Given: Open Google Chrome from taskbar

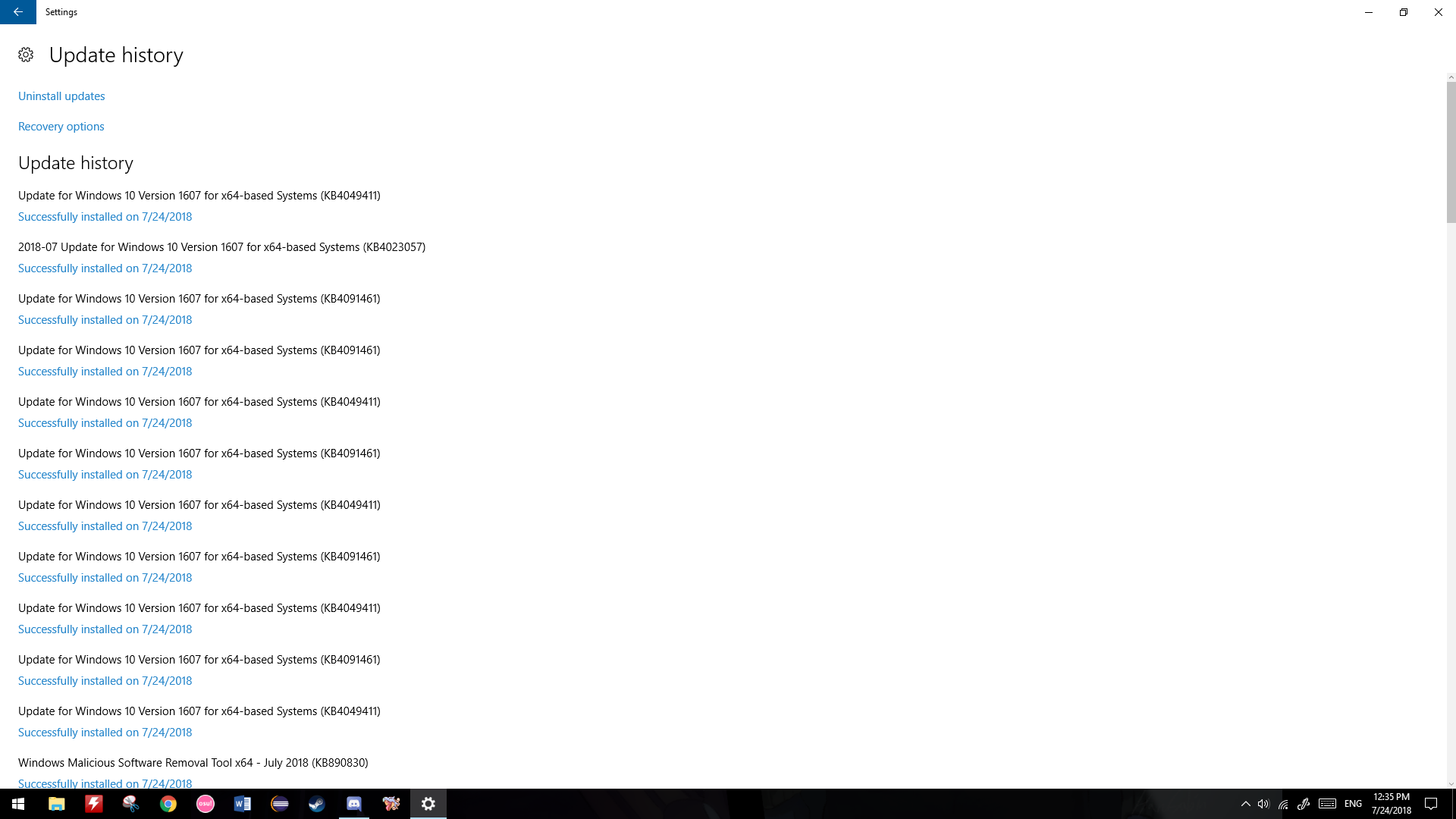Looking at the screenshot, I should (168, 804).
